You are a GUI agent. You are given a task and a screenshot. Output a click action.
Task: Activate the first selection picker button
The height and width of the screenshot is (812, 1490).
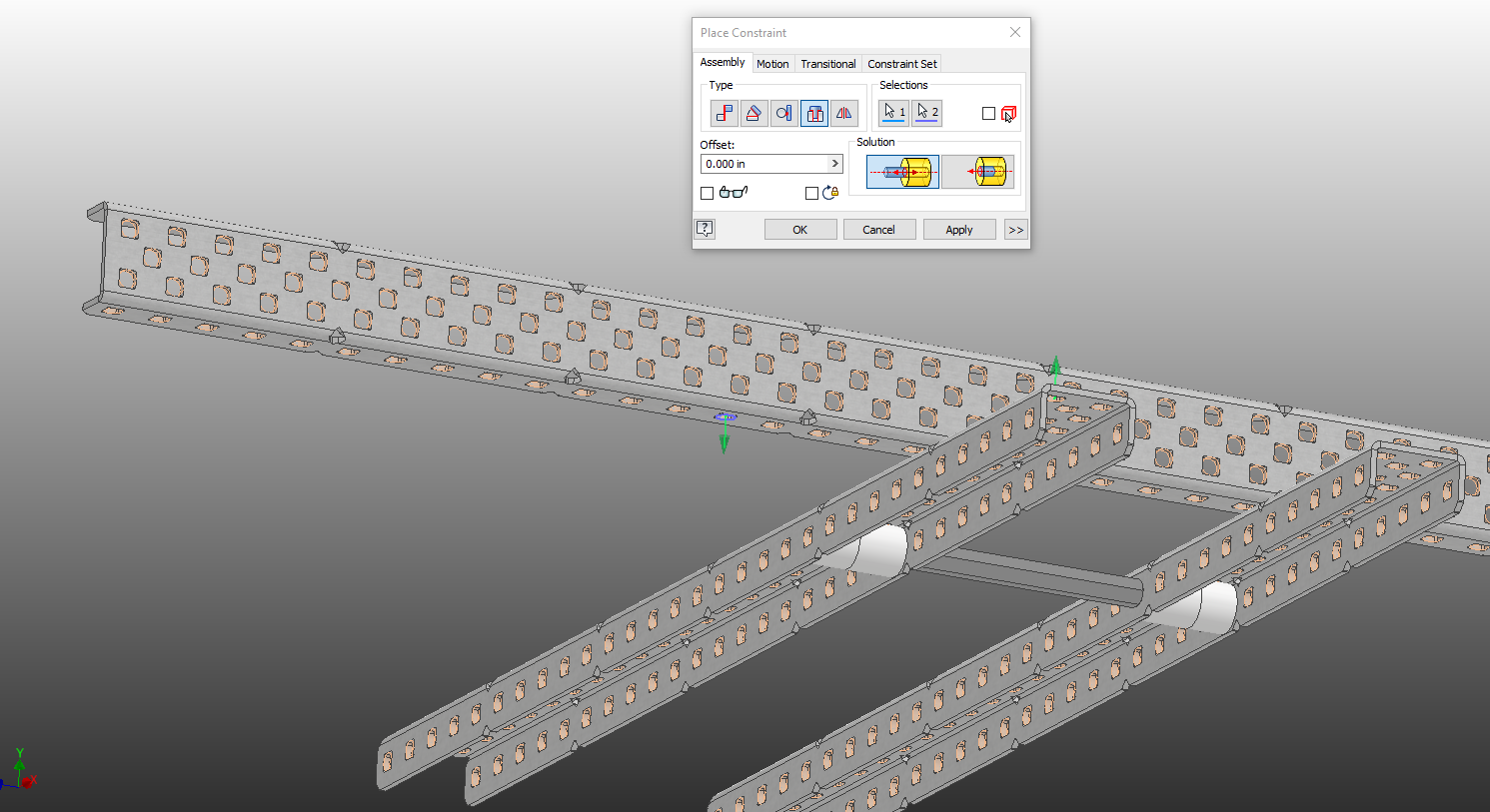[x=894, y=113]
